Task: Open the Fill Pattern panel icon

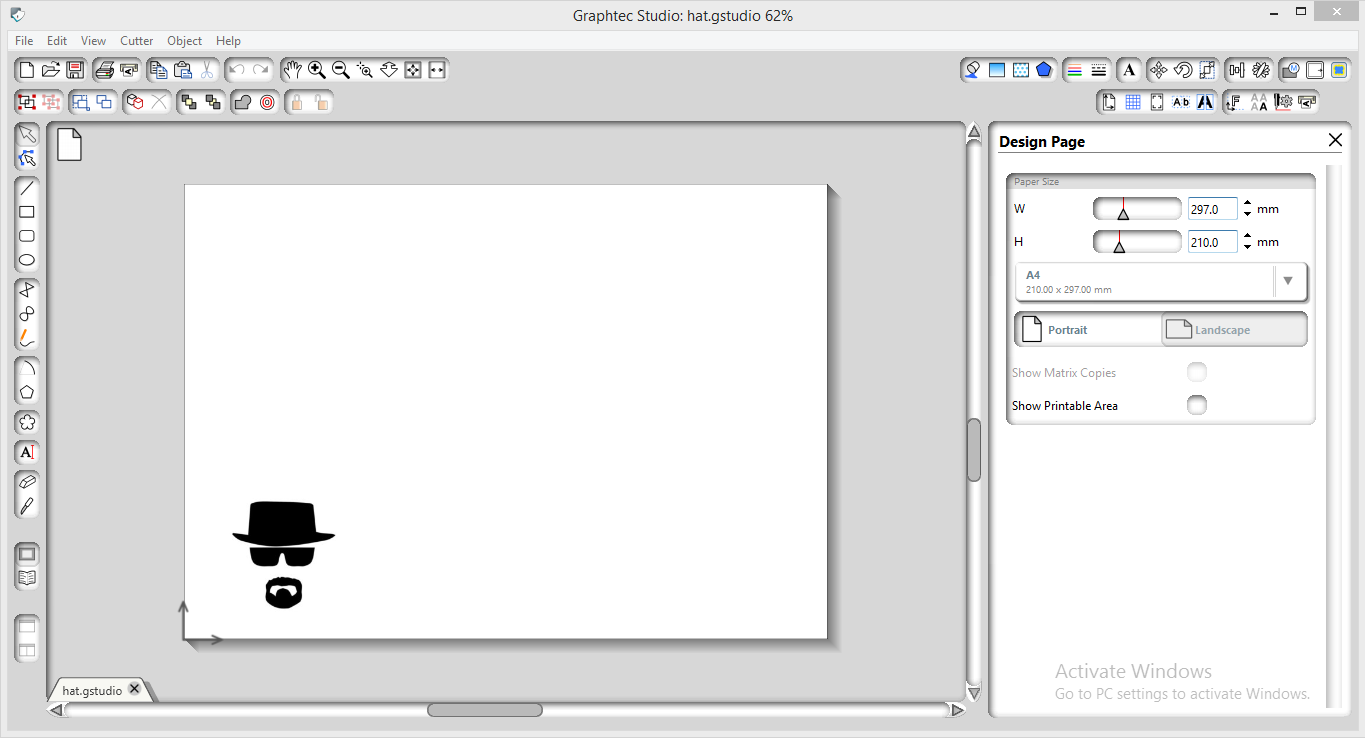Action: 1020,70
